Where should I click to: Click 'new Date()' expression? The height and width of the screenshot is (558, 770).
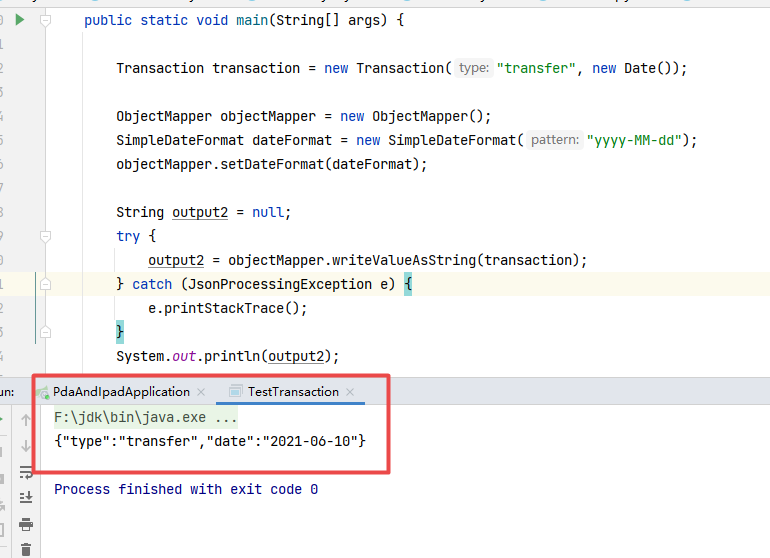[x=634, y=68]
